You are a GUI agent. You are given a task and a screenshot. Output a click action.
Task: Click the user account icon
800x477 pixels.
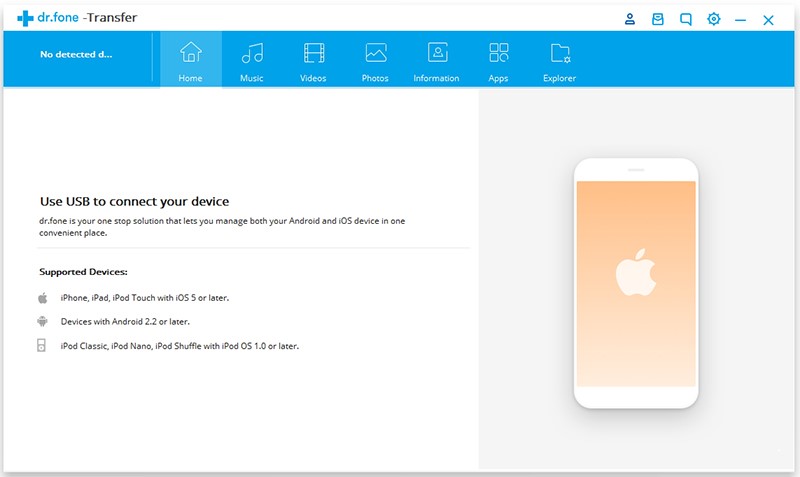point(630,19)
